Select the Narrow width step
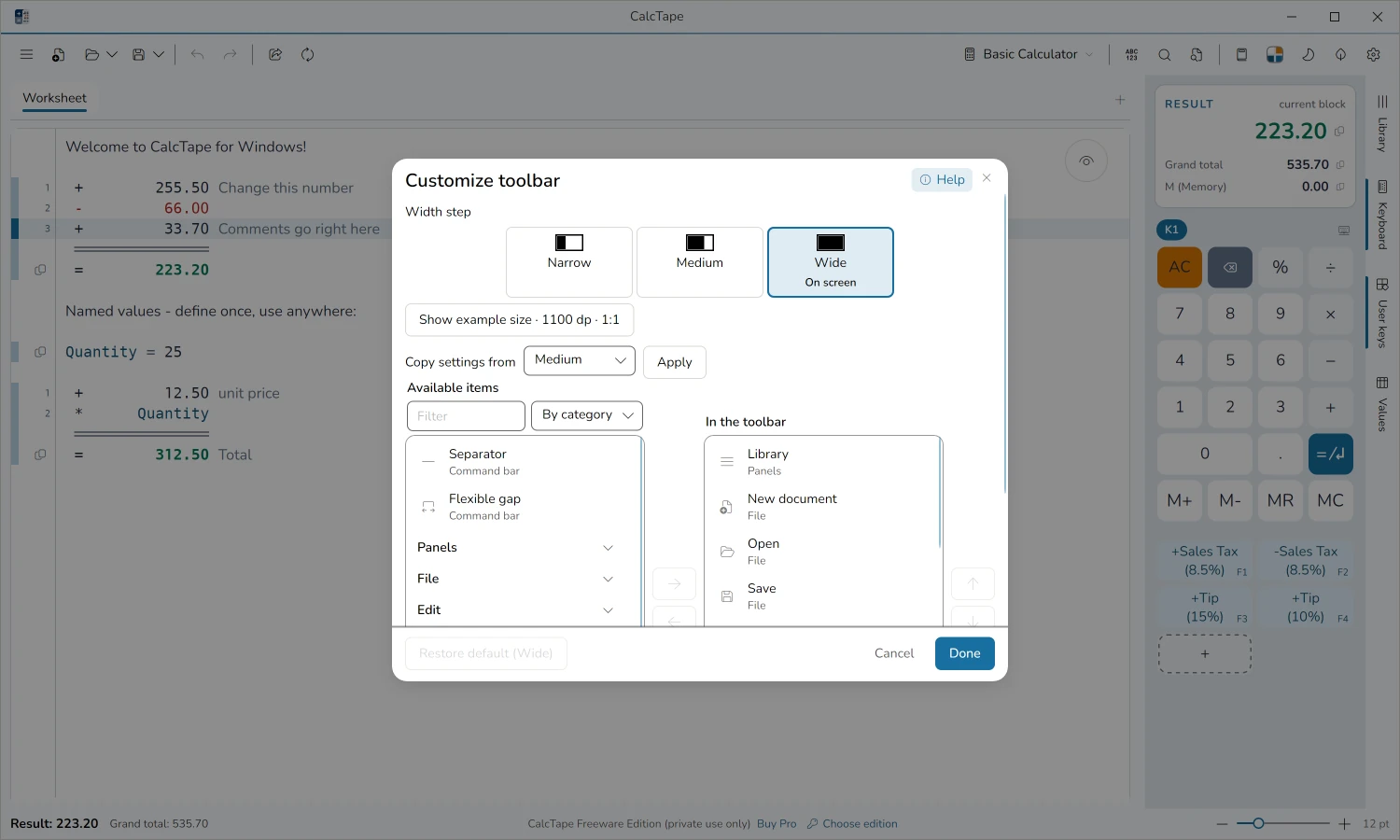This screenshot has width=1400, height=840. (x=569, y=262)
